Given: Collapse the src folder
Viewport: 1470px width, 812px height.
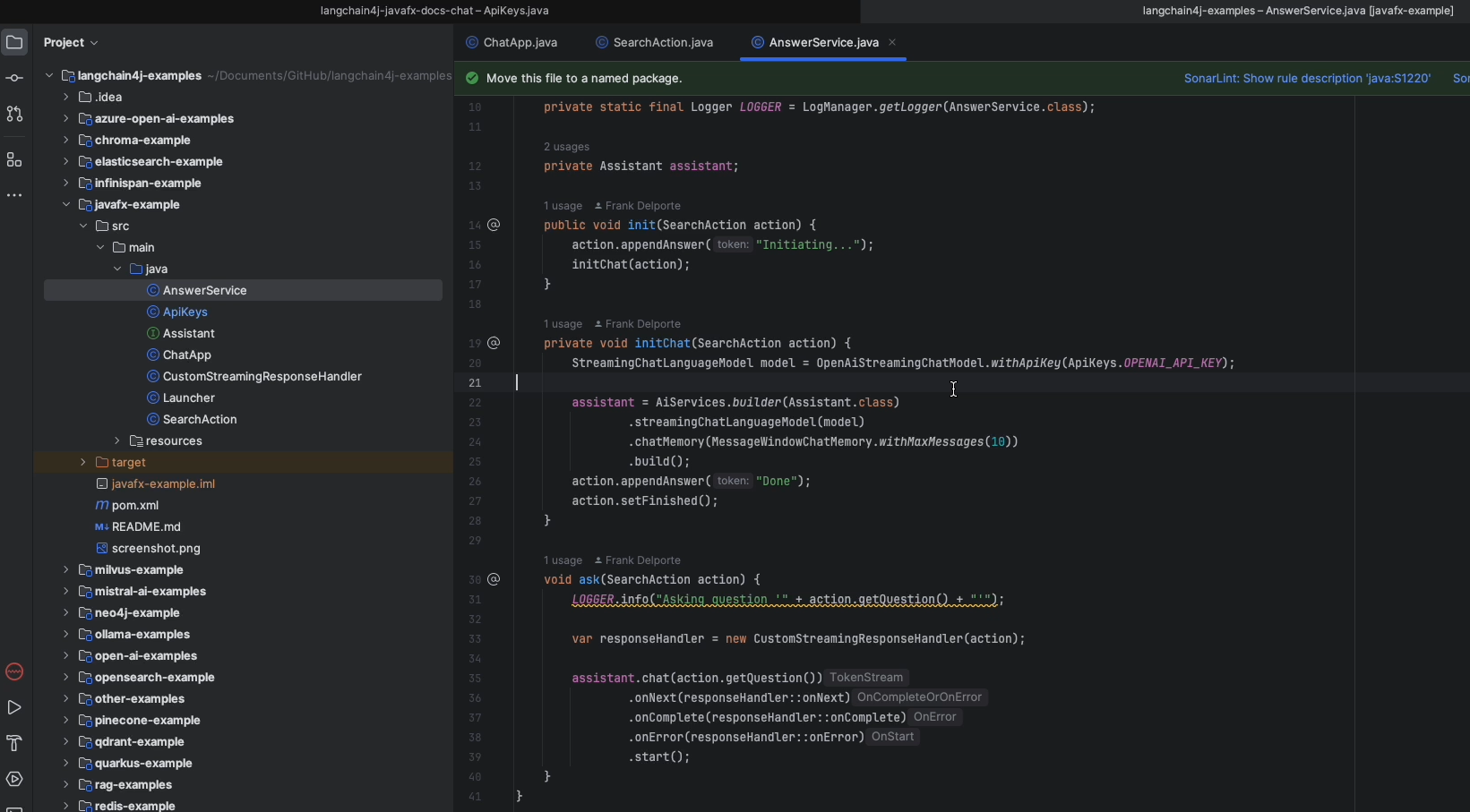Looking at the screenshot, I should 83,226.
